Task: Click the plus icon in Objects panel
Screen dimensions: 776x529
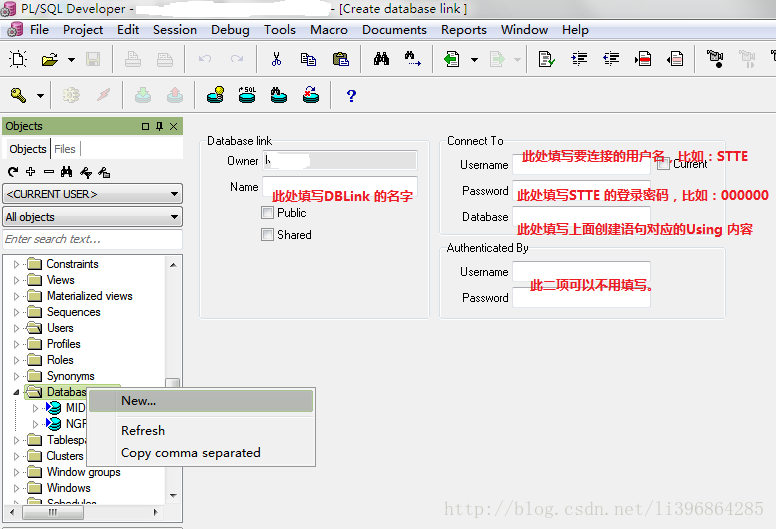Action: 31,172
